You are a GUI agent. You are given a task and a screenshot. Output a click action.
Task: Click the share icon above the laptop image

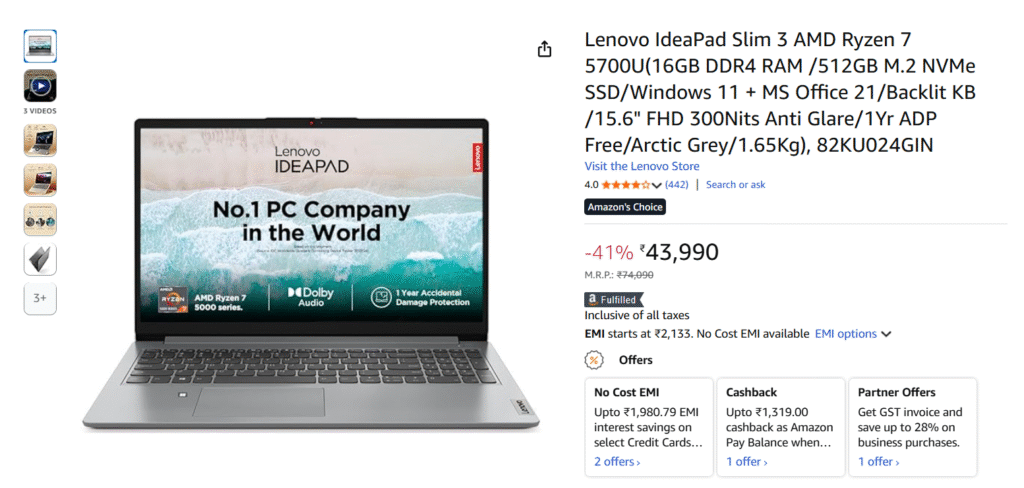[544, 49]
